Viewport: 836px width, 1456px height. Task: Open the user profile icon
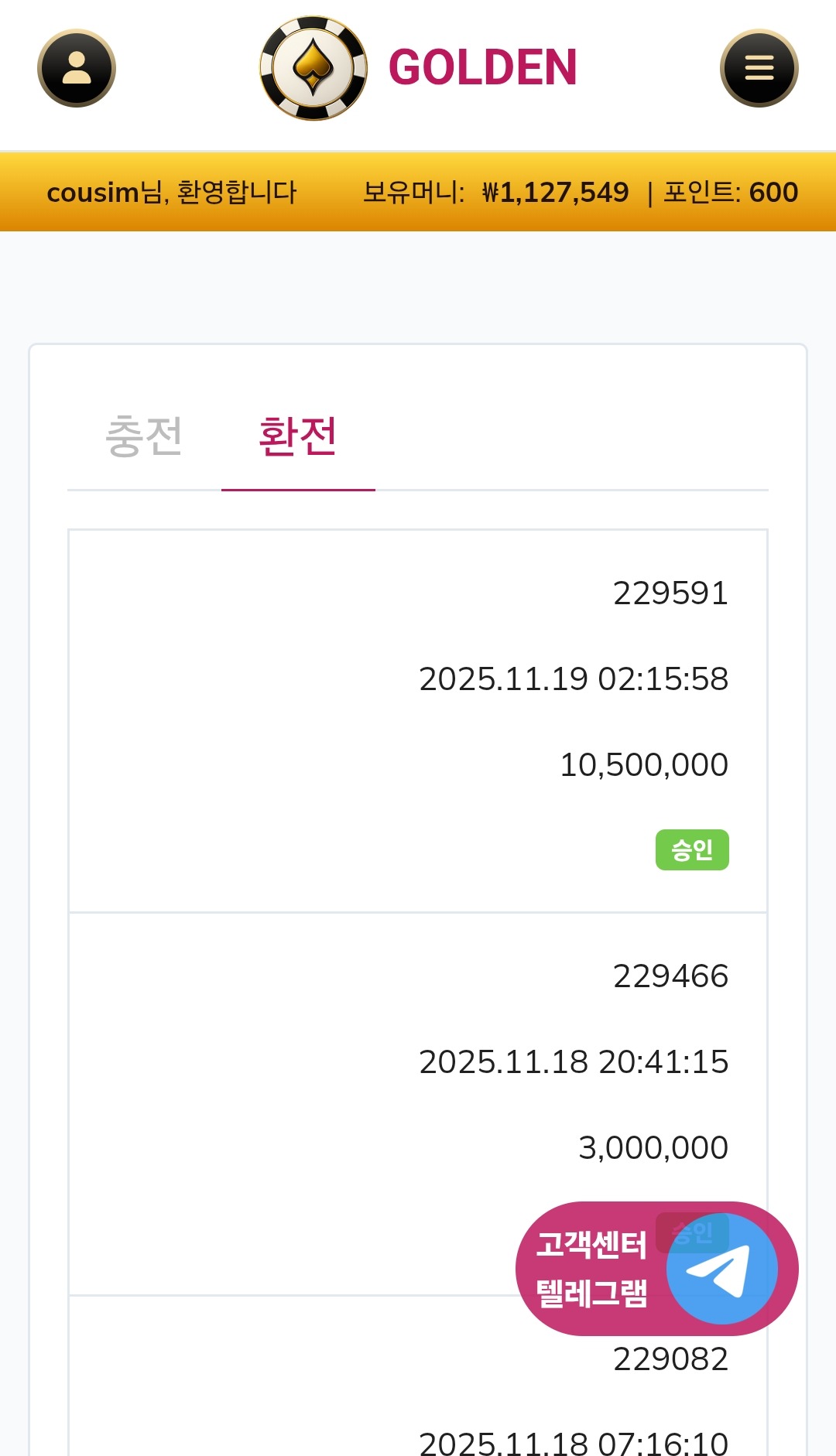click(x=77, y=68)
